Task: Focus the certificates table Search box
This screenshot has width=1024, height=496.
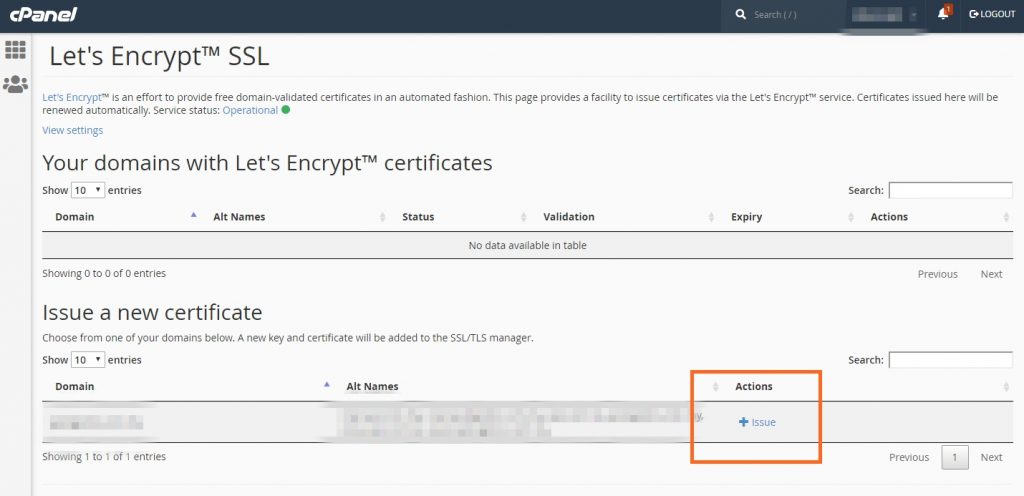Action: 950,190
